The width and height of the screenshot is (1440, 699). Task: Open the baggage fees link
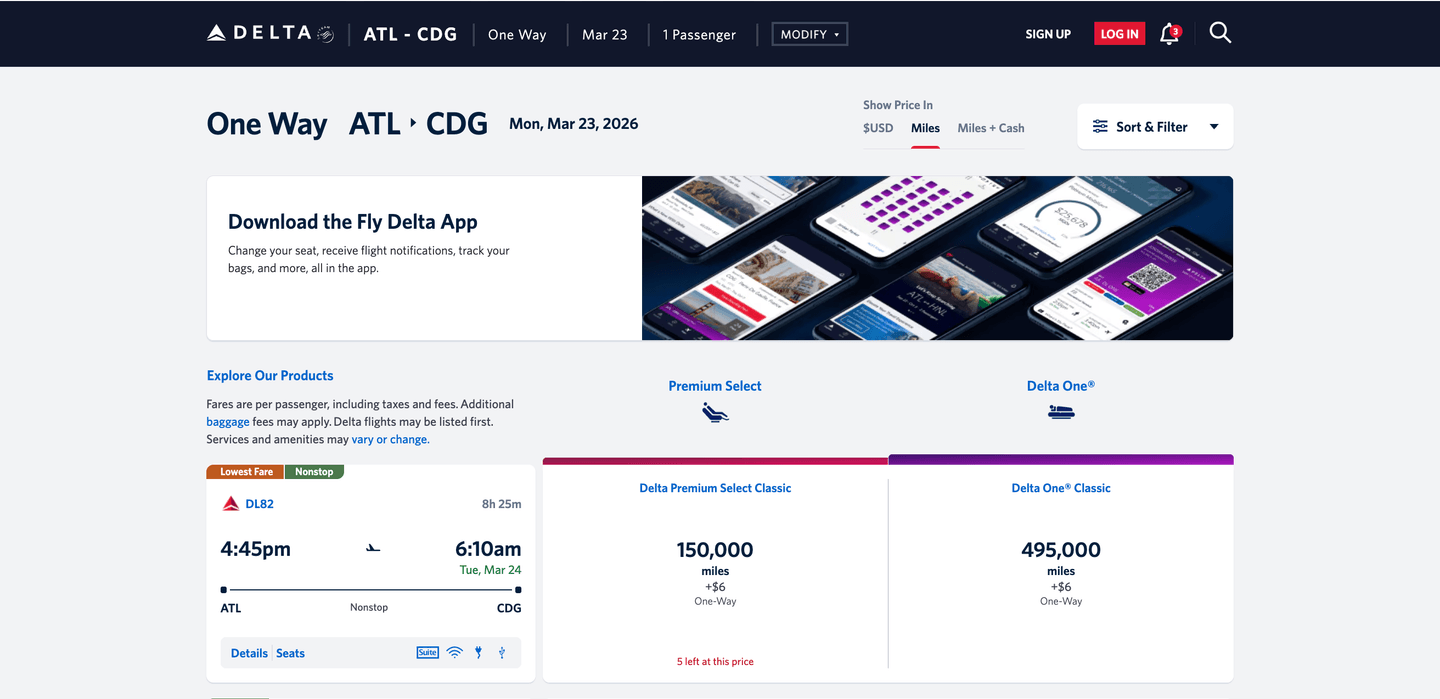pos(228,421)
